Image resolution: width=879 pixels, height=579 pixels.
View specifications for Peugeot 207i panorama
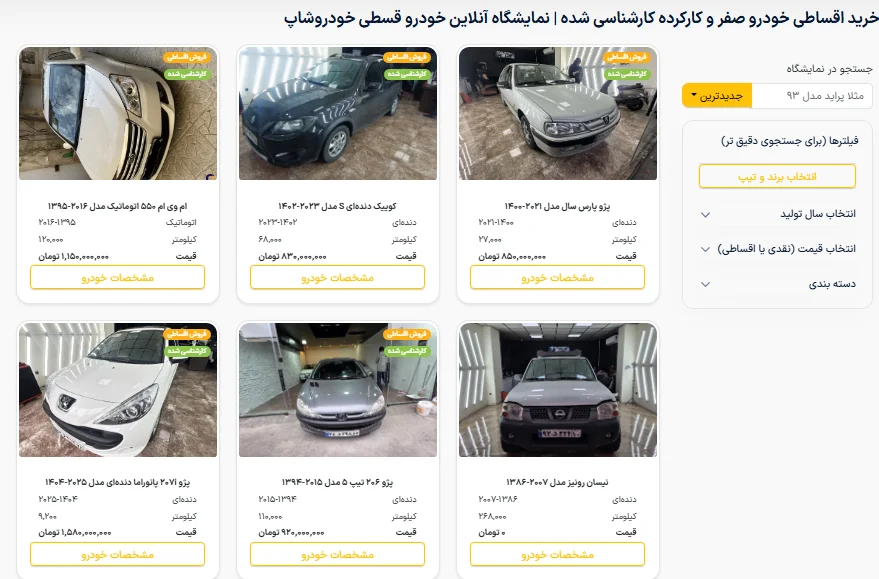pos(117,554)
